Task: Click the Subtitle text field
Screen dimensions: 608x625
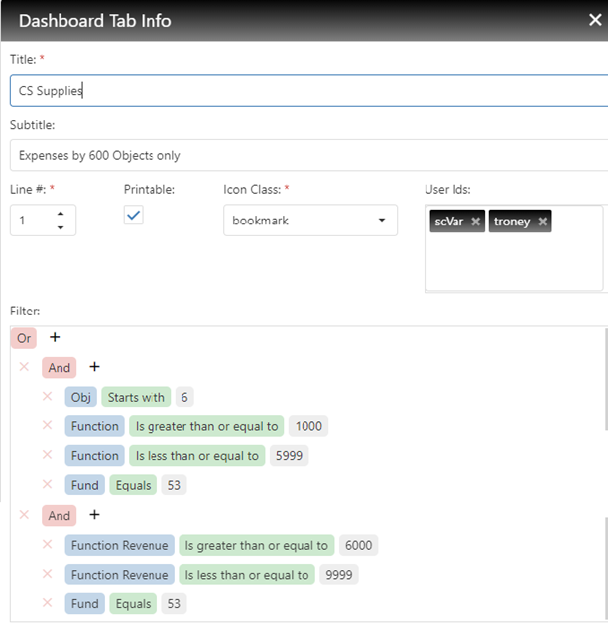Action: pyautogui.click(x=308, y=155)
